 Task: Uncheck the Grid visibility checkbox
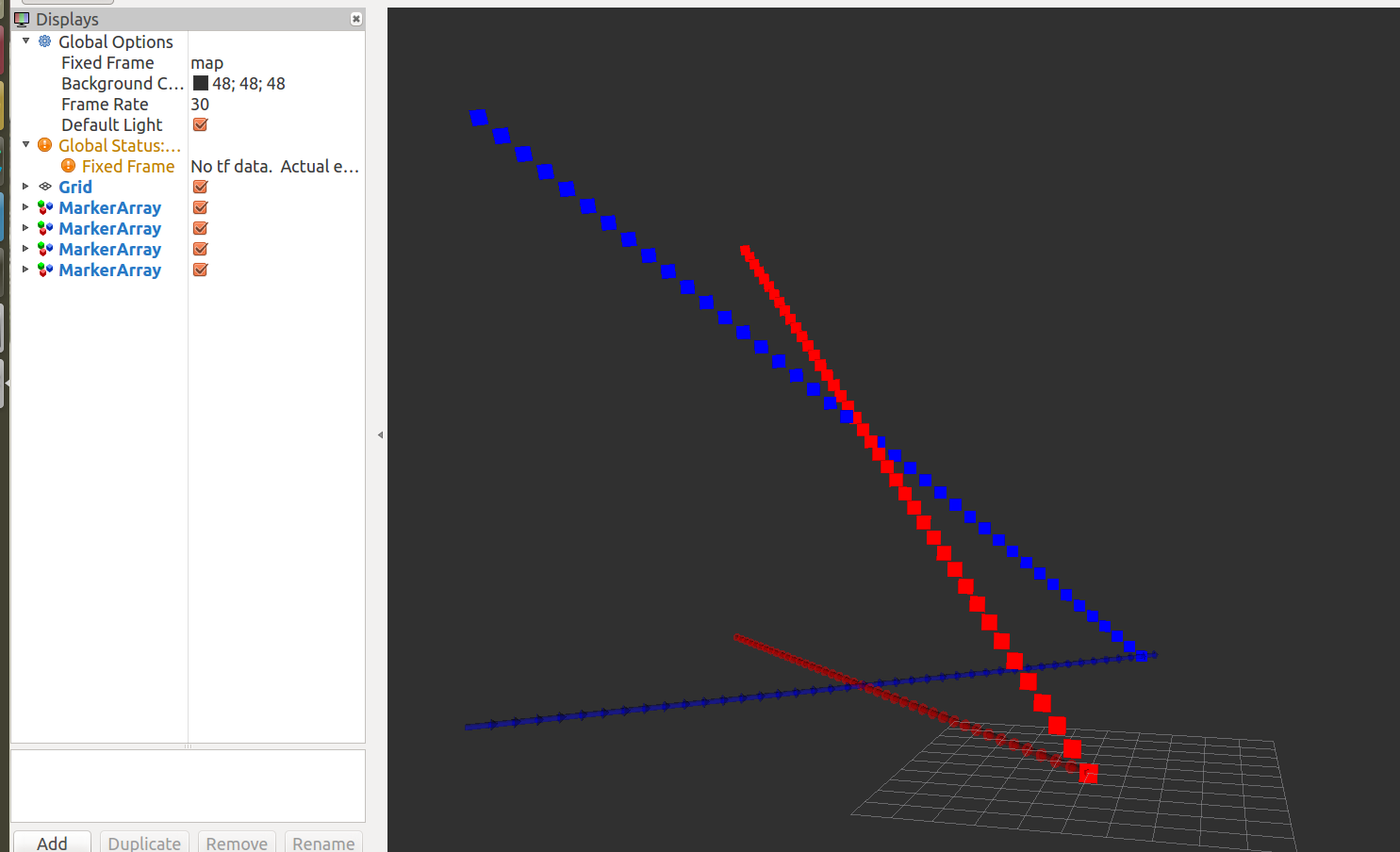199,187
